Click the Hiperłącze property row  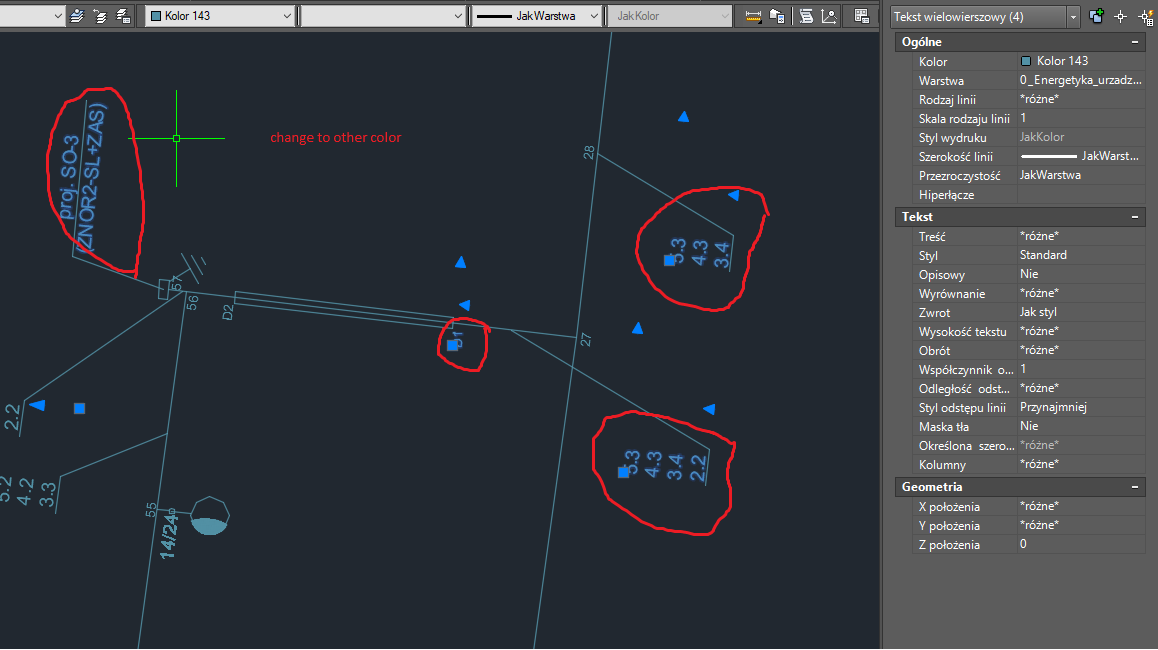1080,194
